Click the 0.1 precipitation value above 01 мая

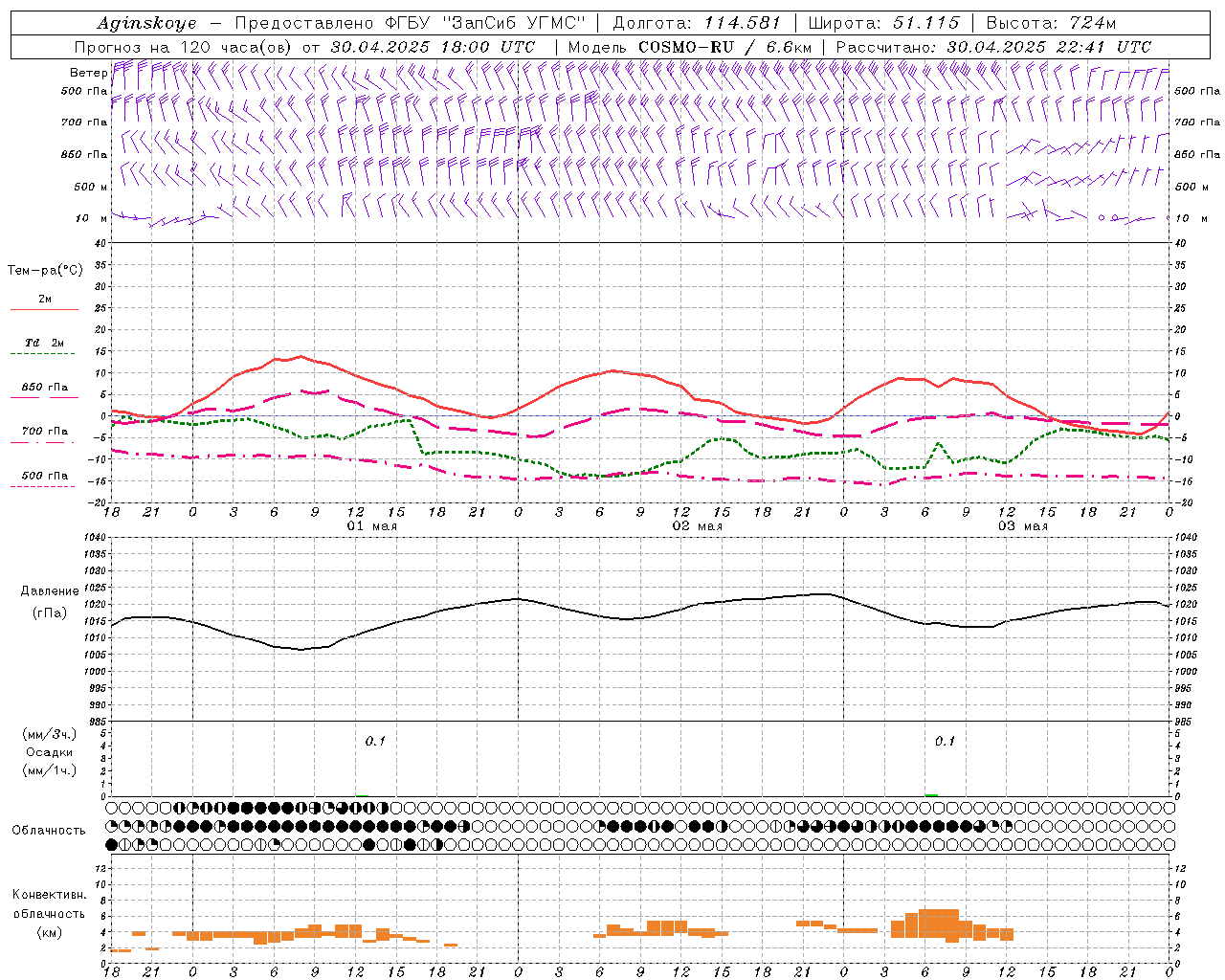[x=375, y=741]
